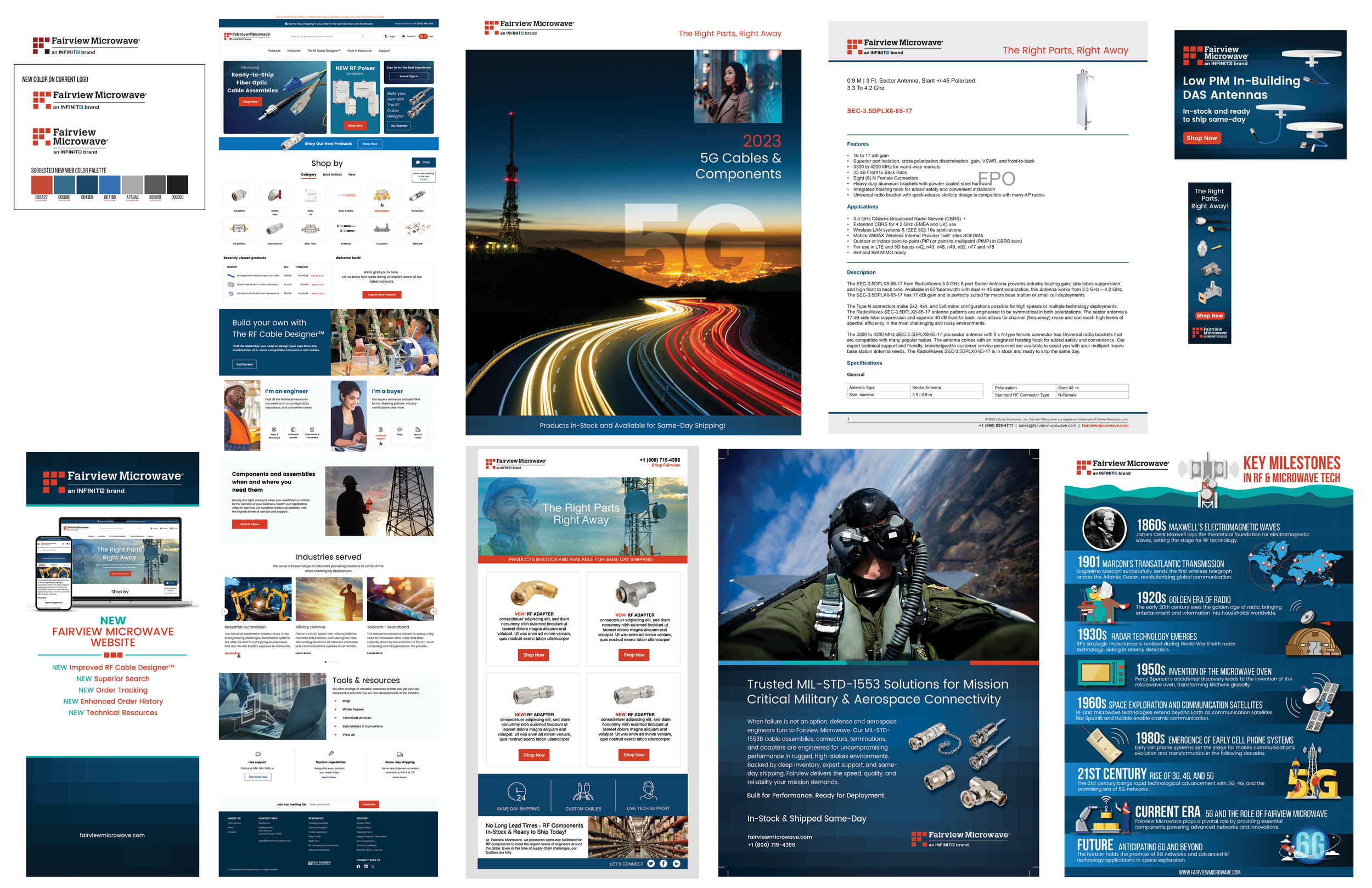Viewport: 1372px width, 888px height.
Task: Switch to the Best Sellers tab
Action: click(332, 174)
